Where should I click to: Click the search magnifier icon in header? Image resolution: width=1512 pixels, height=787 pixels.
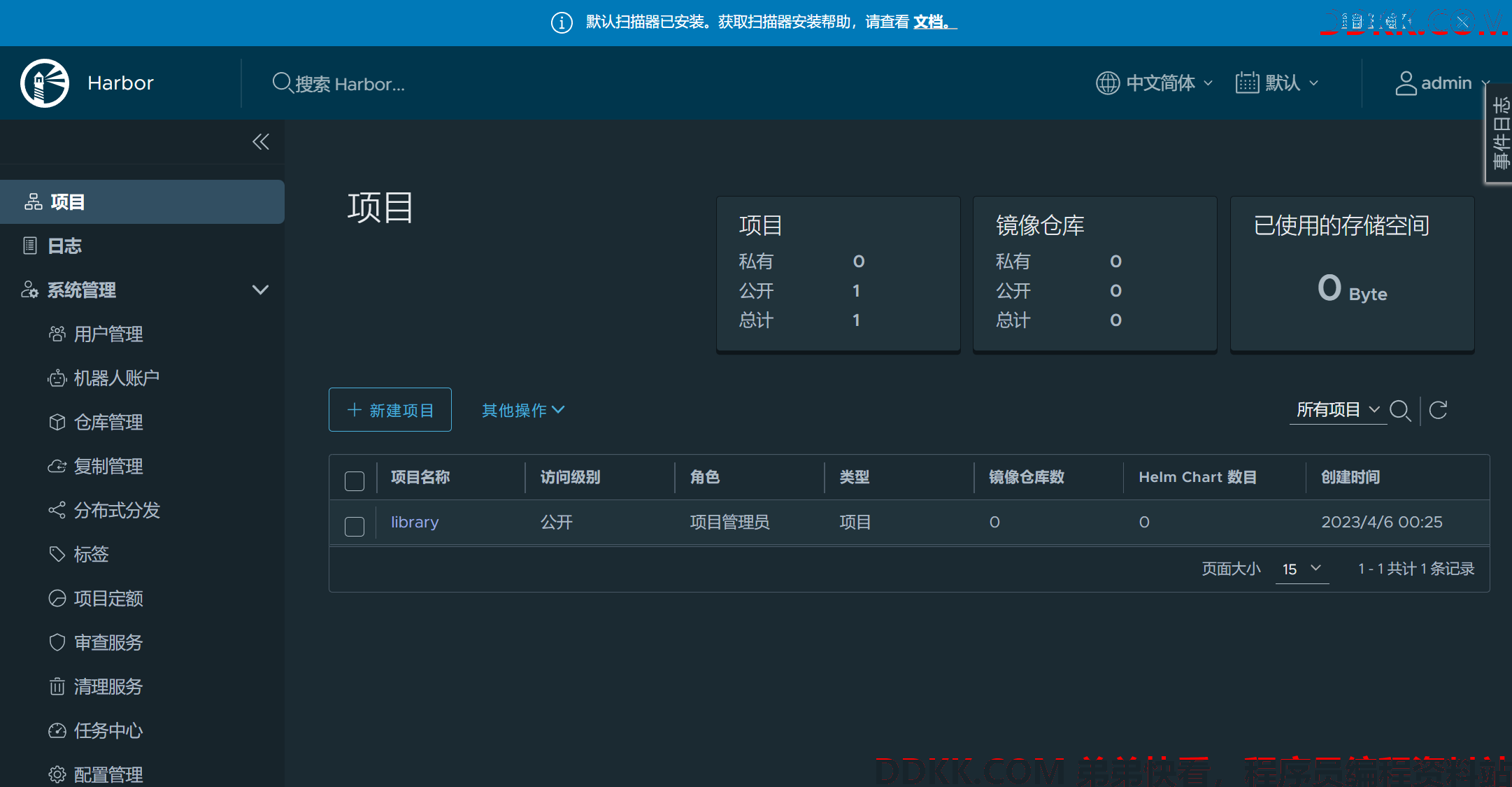tap(282, 83)
